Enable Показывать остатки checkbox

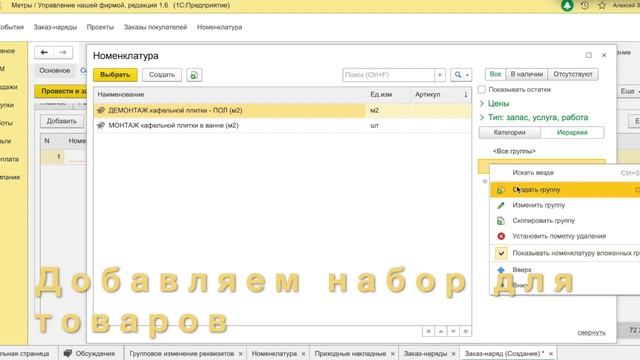pyautogui.click(x=482, y=89)
